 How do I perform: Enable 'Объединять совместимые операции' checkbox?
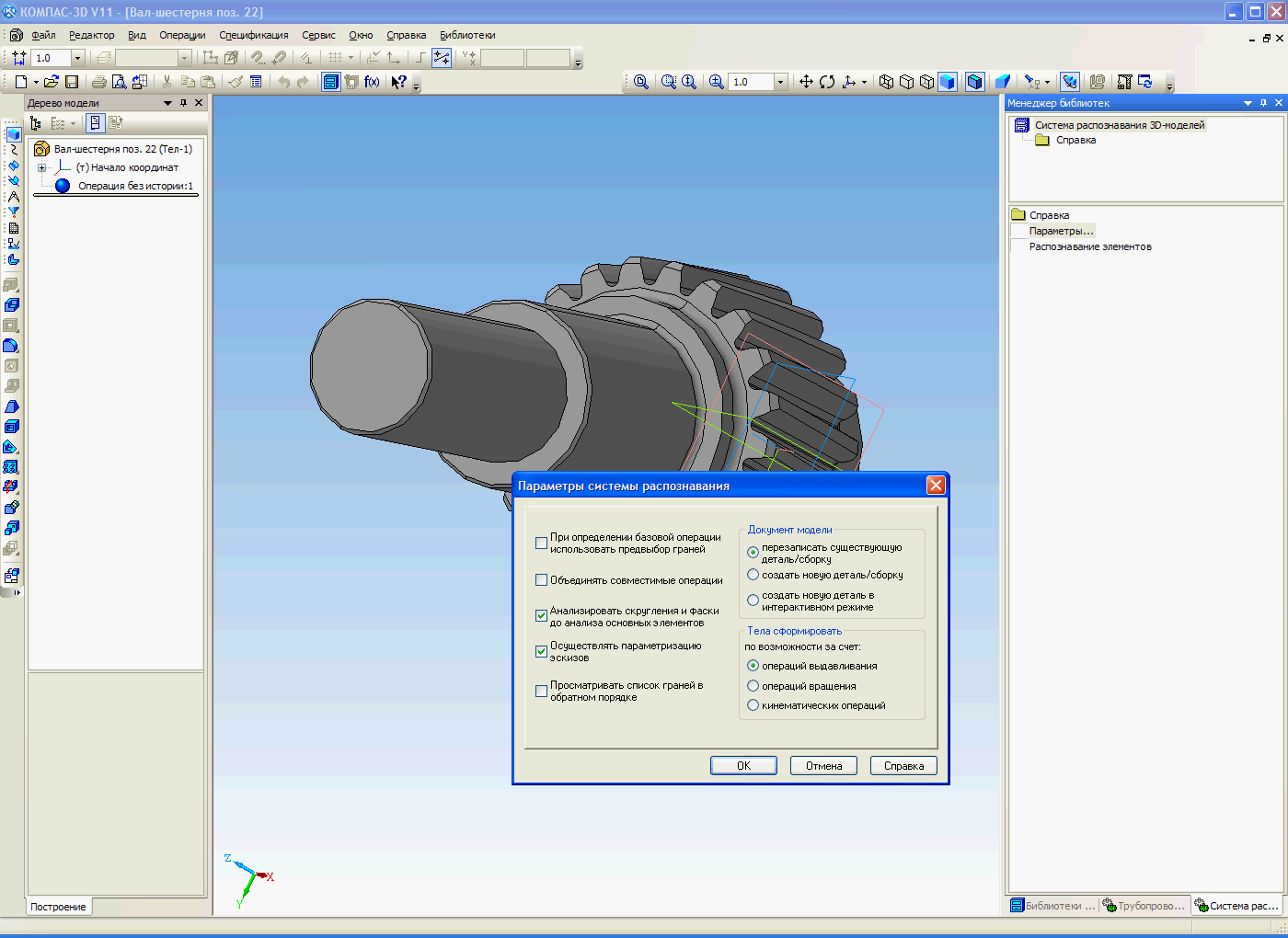coord(542,580)
